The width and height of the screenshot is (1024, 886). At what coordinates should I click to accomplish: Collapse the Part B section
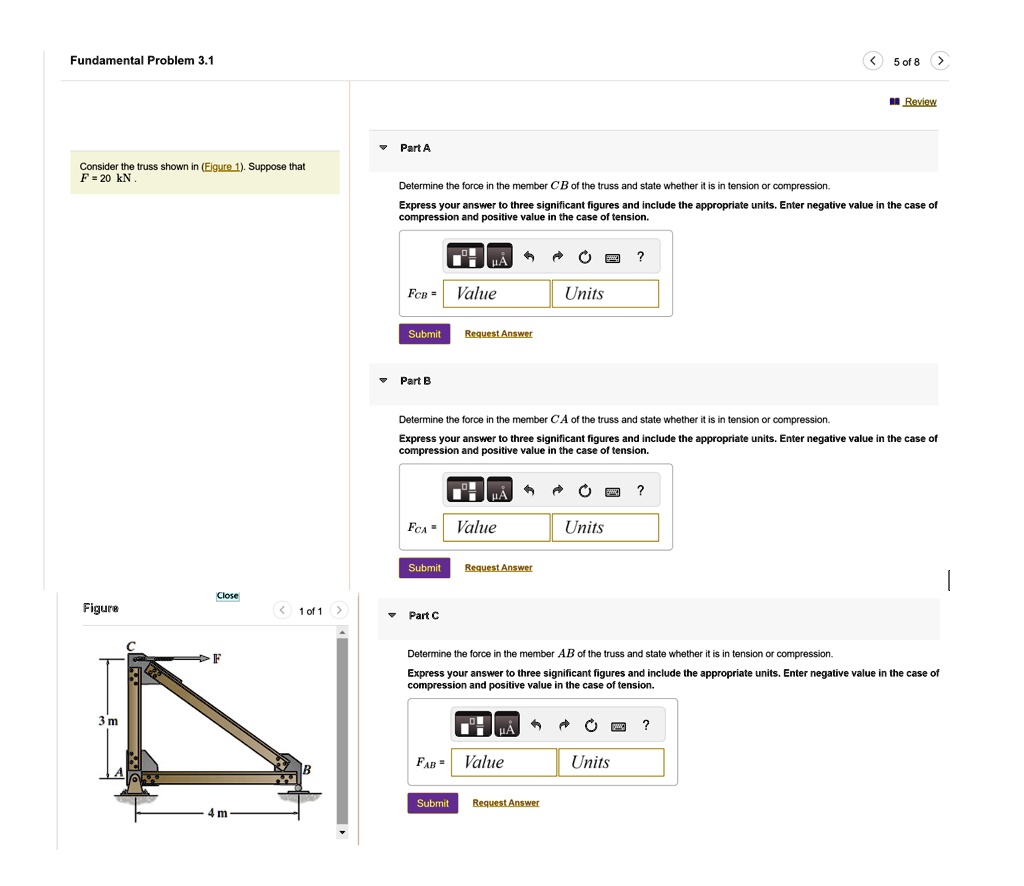pyautogui.click(x=383, y=380)
